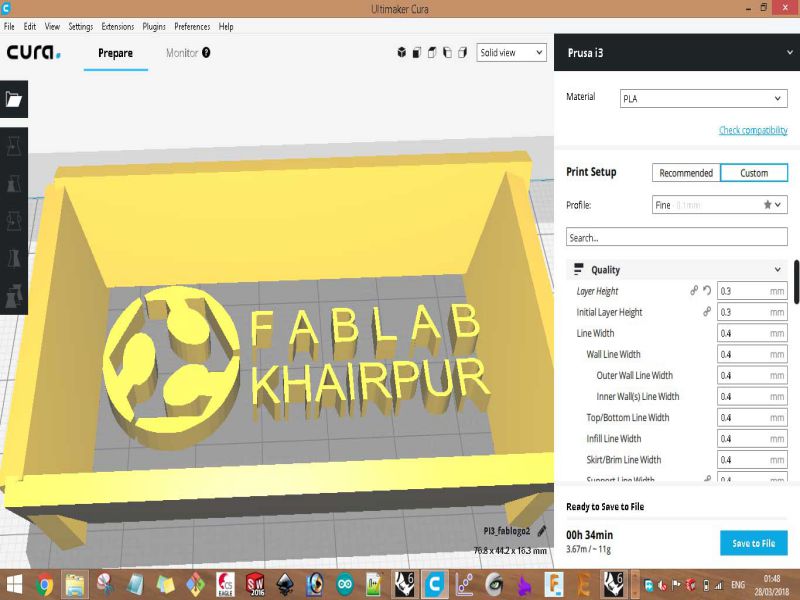Viewport: 800px width, 600px height.
Task: Launch SolidWorks 2016 from the taskbar
Action: [x=255, y=584]
